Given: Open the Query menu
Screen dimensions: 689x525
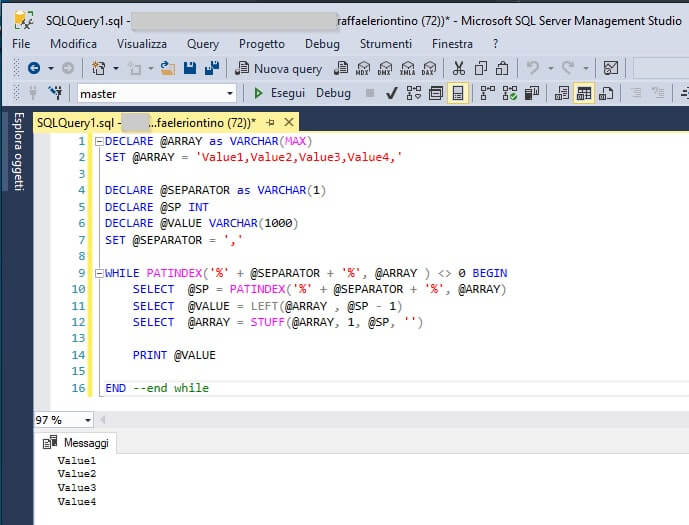Looking at the screenshot, I should (203, 44).
